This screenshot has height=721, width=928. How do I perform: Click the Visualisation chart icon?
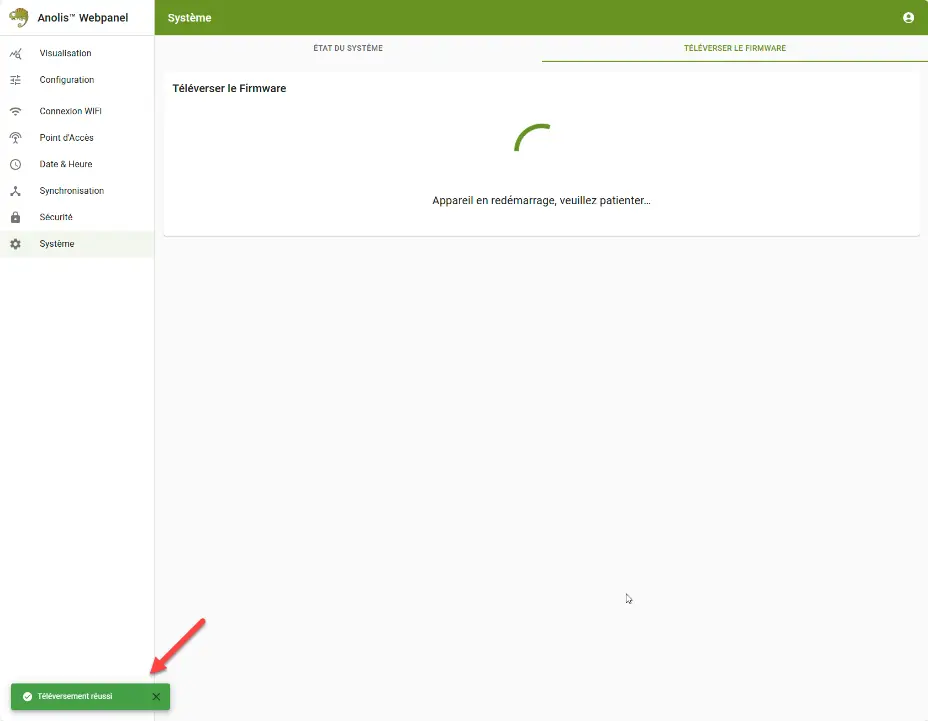pos(16,53)
